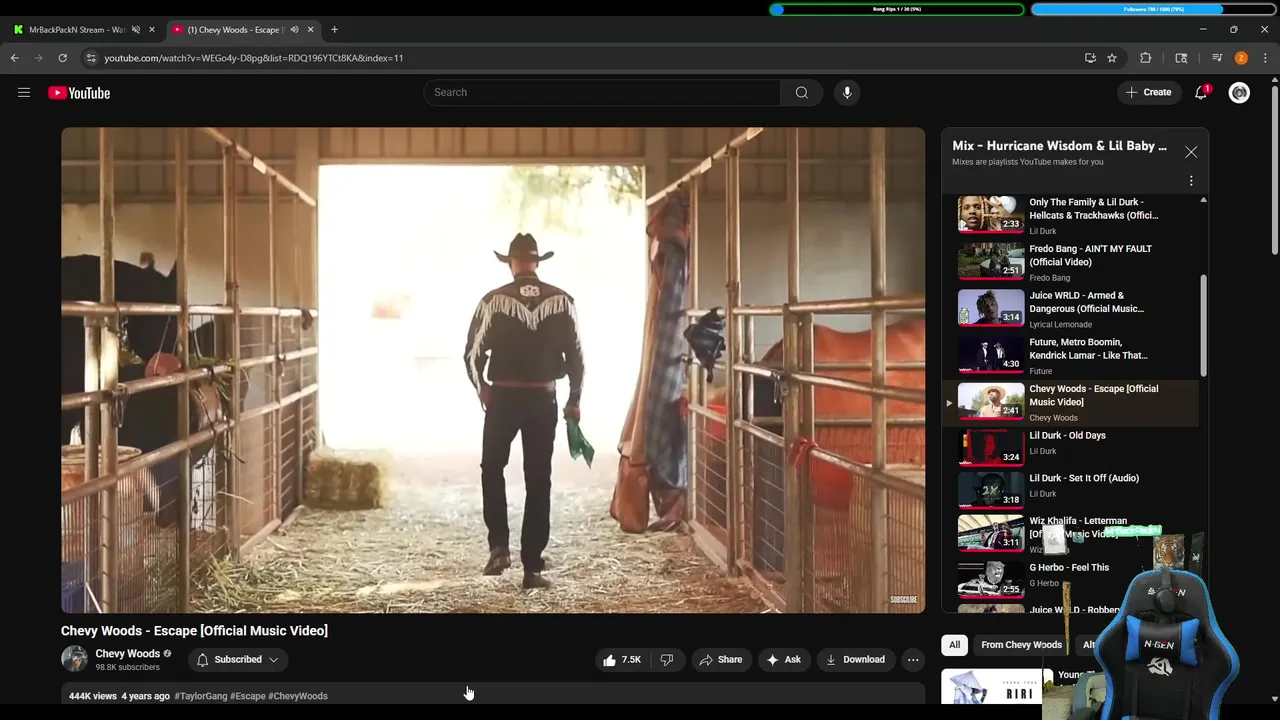Image resolution: width=1280 pixels, height=720 pixels.
Task: Close the Chevy Woods tab
Action: click(310, 30)
